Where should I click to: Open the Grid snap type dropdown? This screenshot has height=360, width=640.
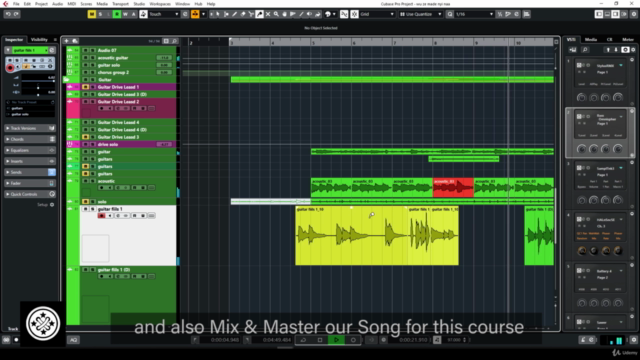pyautogui.click(x=377, y=14)
